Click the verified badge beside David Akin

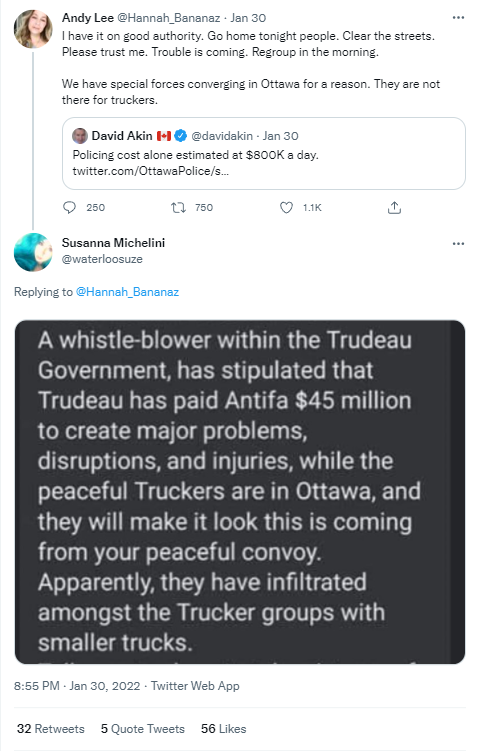point(180,136)
